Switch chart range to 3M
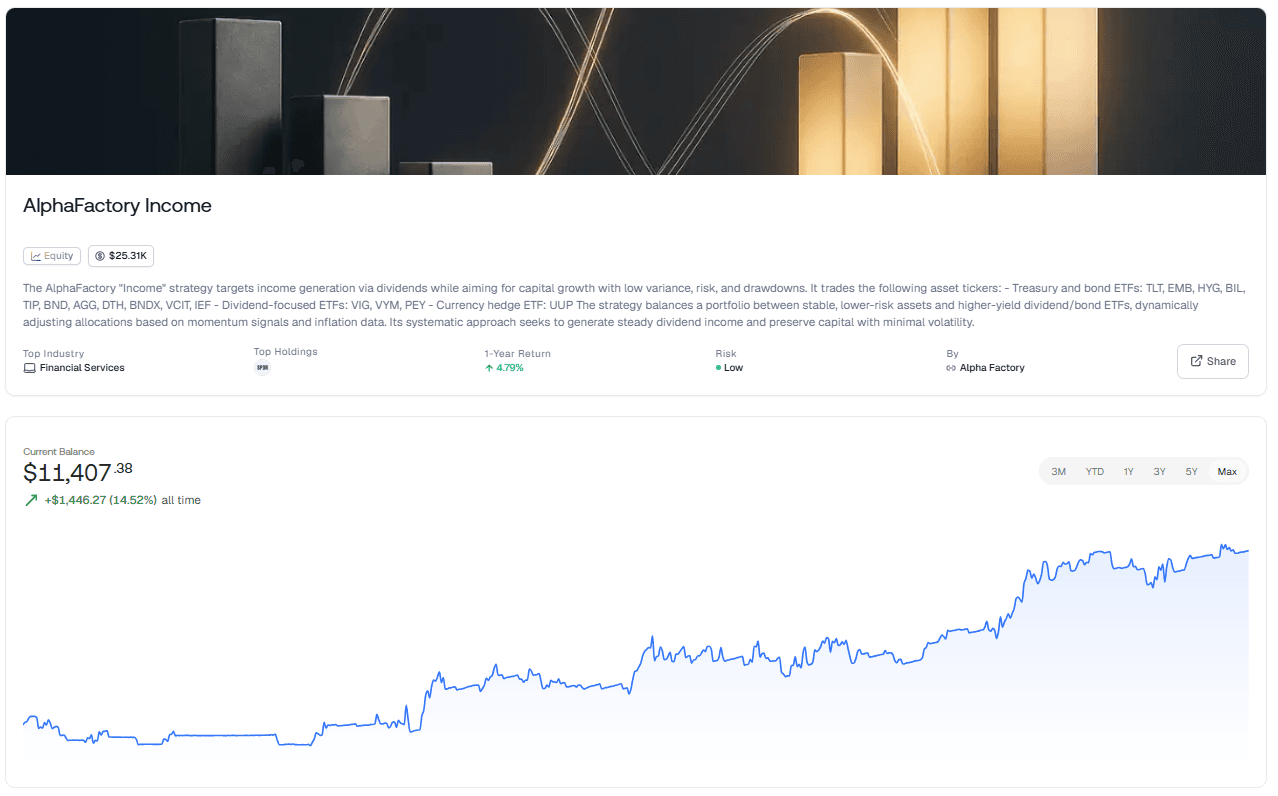The width and height of the screenshot is (1278, 796). point(1058,471)
